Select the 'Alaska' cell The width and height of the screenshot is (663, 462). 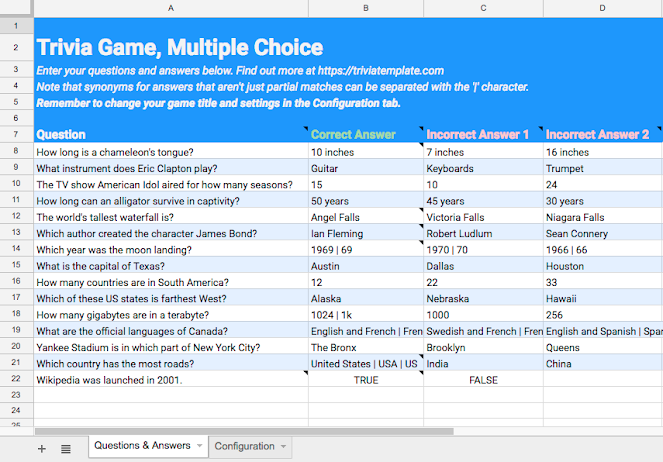click(366, 298)
